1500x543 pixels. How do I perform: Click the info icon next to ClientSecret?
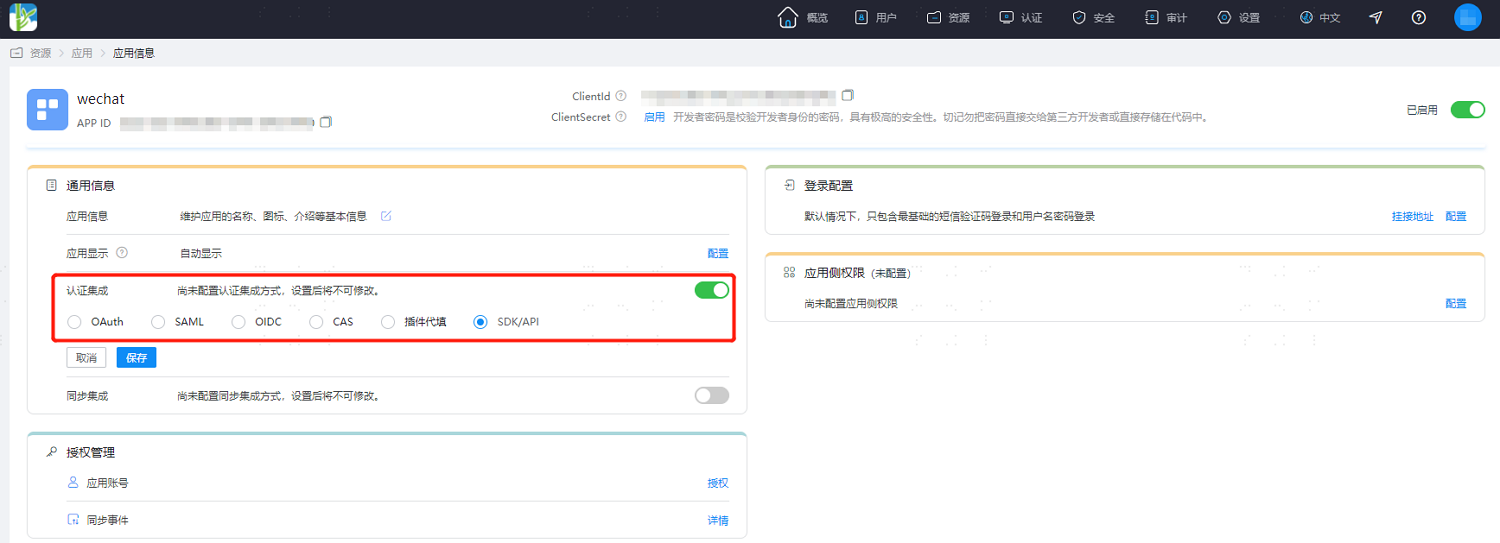click(x=621, y=117)
